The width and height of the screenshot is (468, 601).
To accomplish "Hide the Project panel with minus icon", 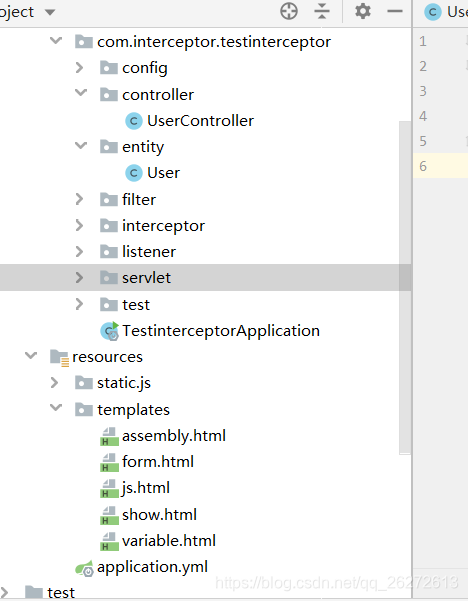I will point(395,11).
